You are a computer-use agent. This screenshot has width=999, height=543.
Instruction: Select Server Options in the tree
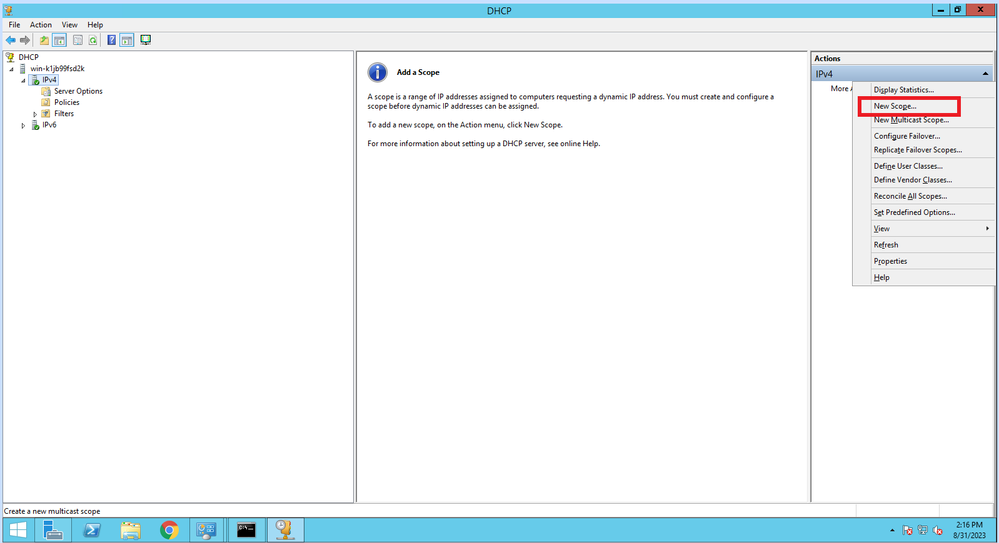pos(77,91)
